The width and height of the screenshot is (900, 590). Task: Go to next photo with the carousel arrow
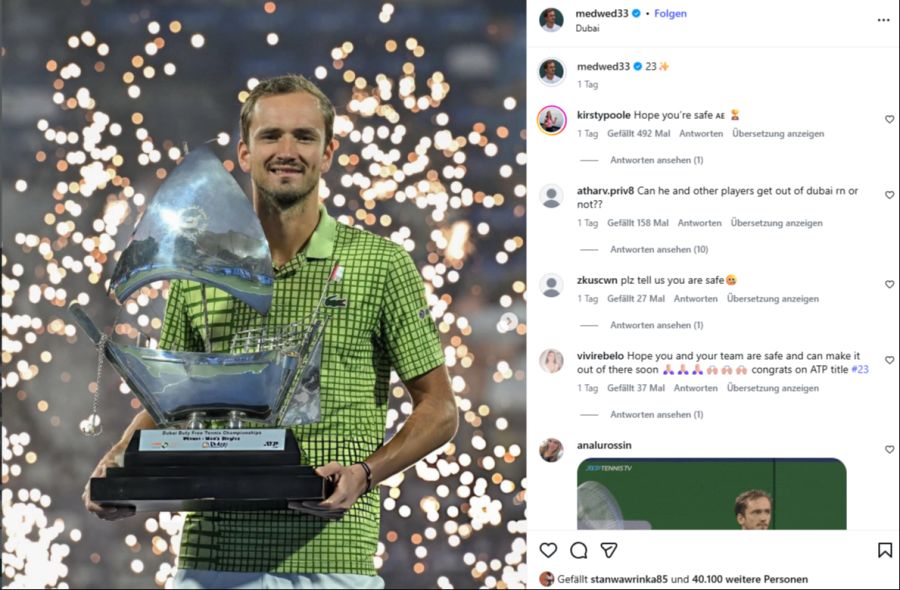pos(509,321)
